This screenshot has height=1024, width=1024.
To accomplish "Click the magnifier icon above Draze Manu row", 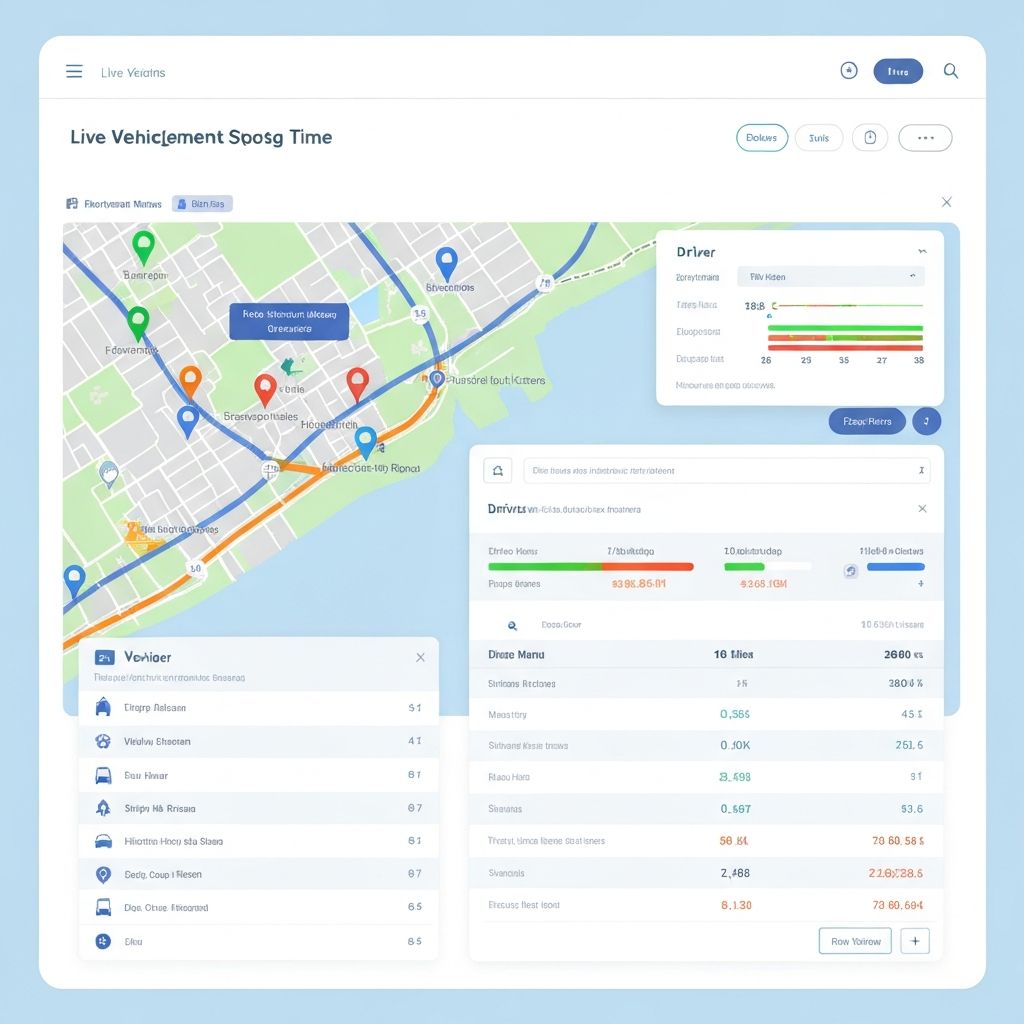I will pyautogui.click(x=512, y=625).
